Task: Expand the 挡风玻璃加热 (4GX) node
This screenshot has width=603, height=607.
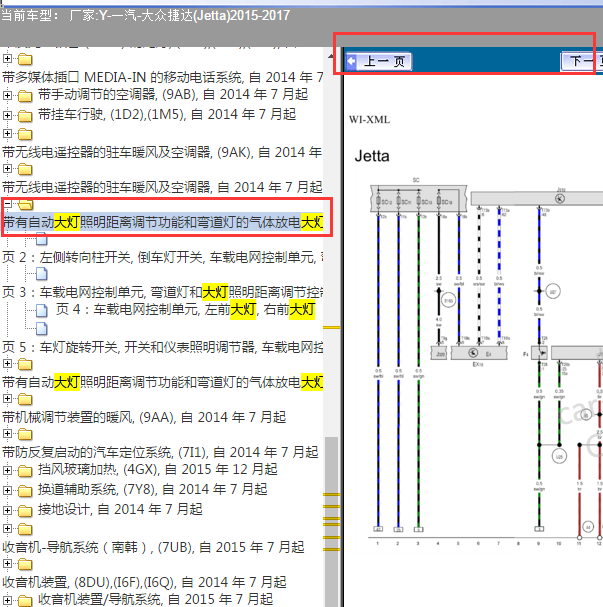Action: click(x=7, y=470)
